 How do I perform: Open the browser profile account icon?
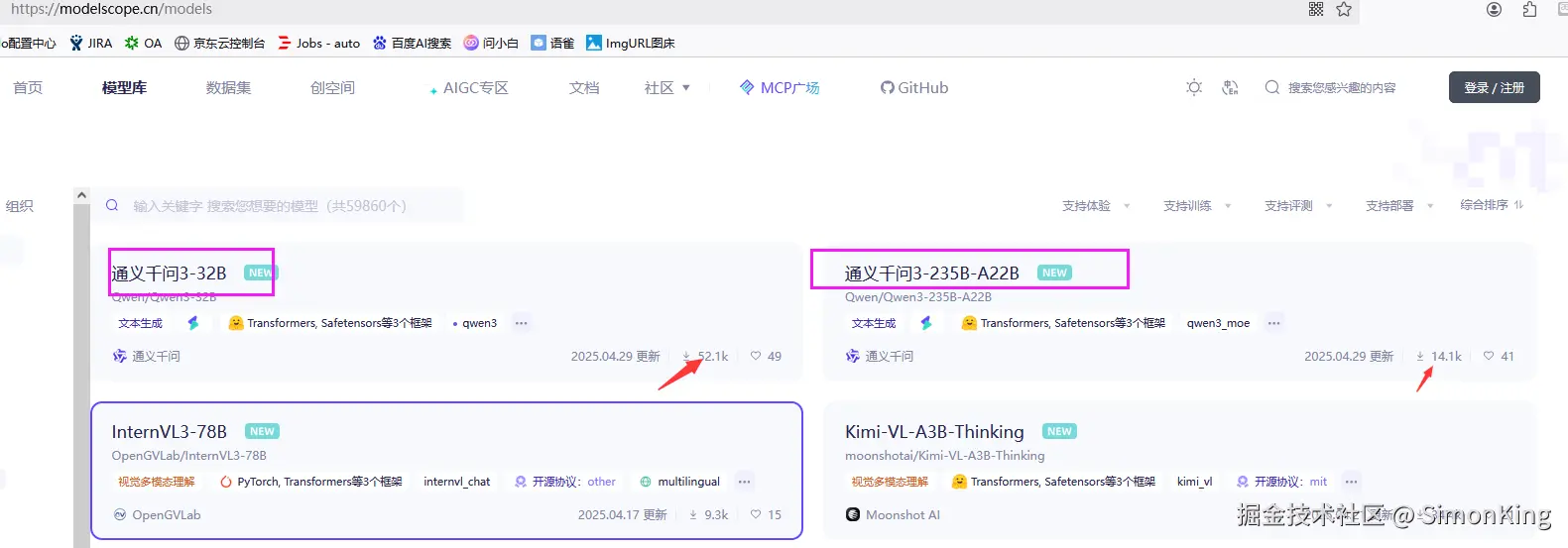coord(1495,9)
